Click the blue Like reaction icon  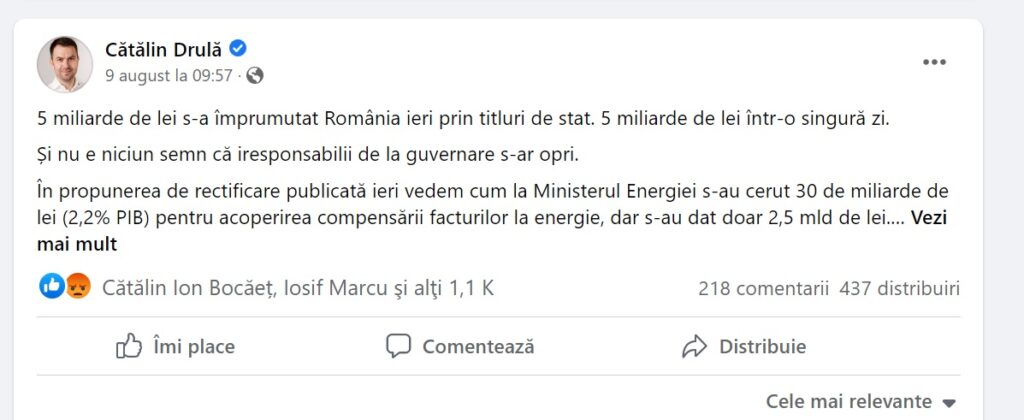(x=52, y=286)
